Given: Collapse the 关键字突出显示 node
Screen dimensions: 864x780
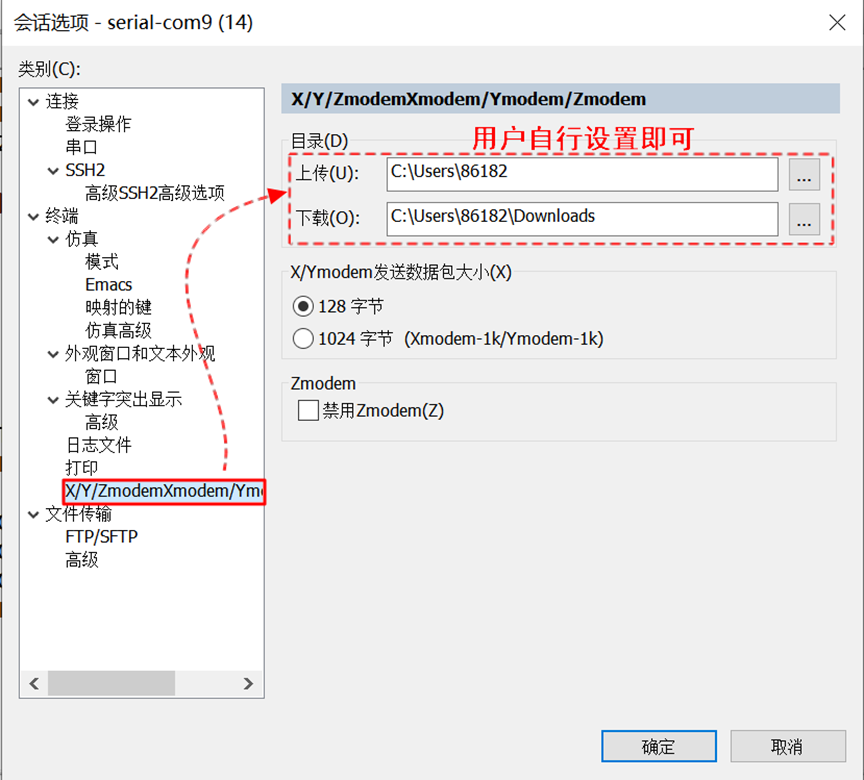Looking at the screenshot, I should (53, 400).
